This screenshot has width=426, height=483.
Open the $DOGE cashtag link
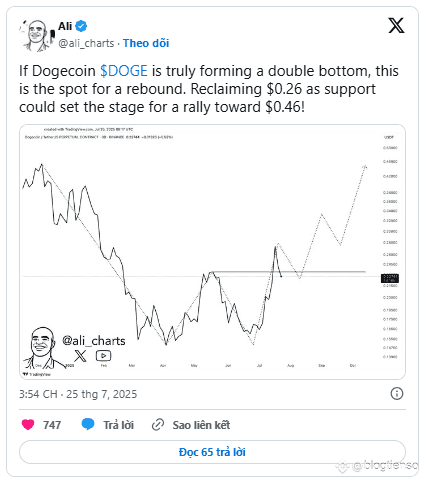[124, 71]
